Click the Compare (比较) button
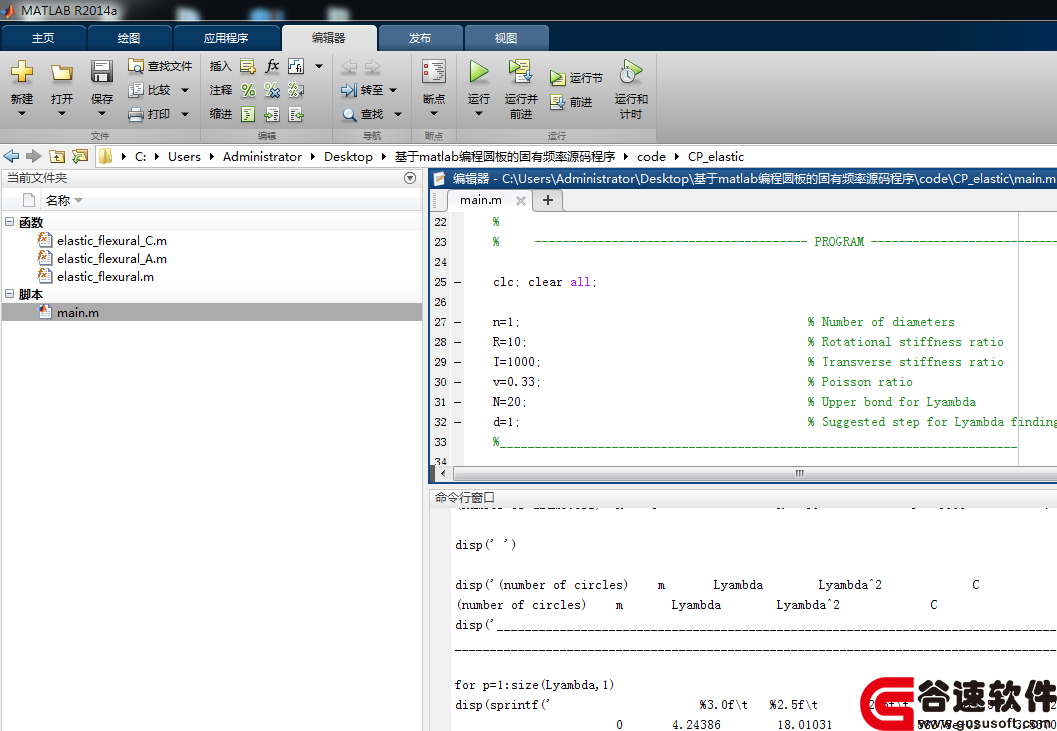Screen dimensions: 1057x731 tap(152, 90)
